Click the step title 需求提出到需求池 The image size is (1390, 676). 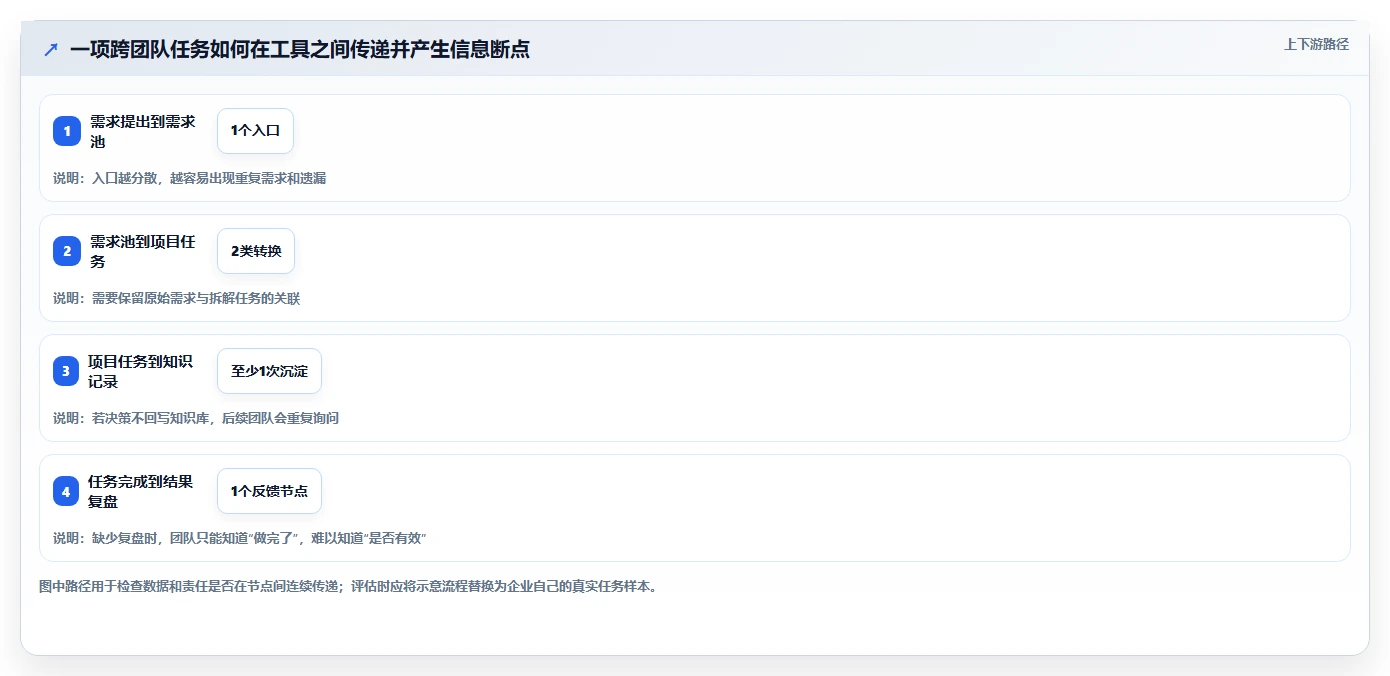(x=143, y=131)
